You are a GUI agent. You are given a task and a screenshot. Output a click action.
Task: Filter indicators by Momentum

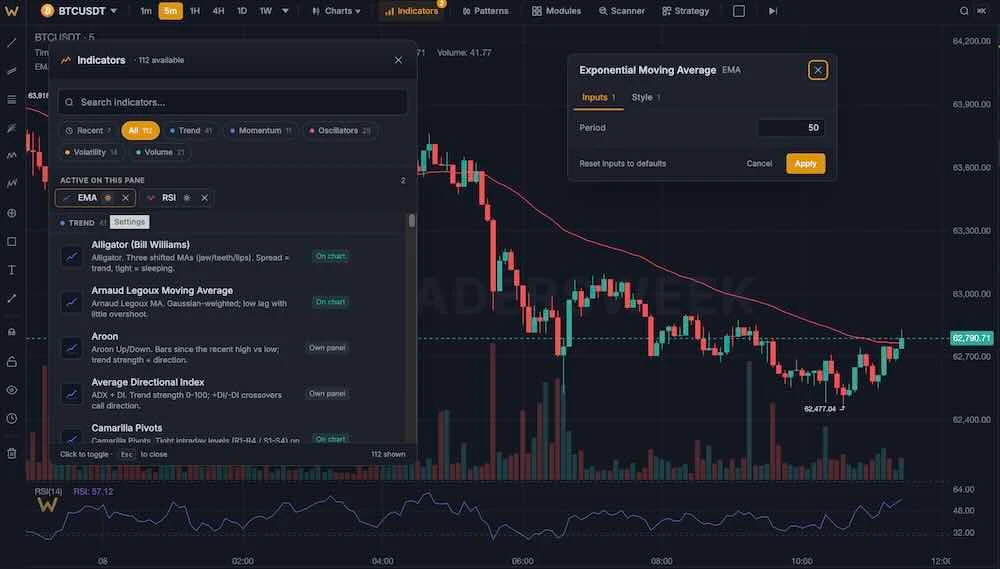[260, 131]
